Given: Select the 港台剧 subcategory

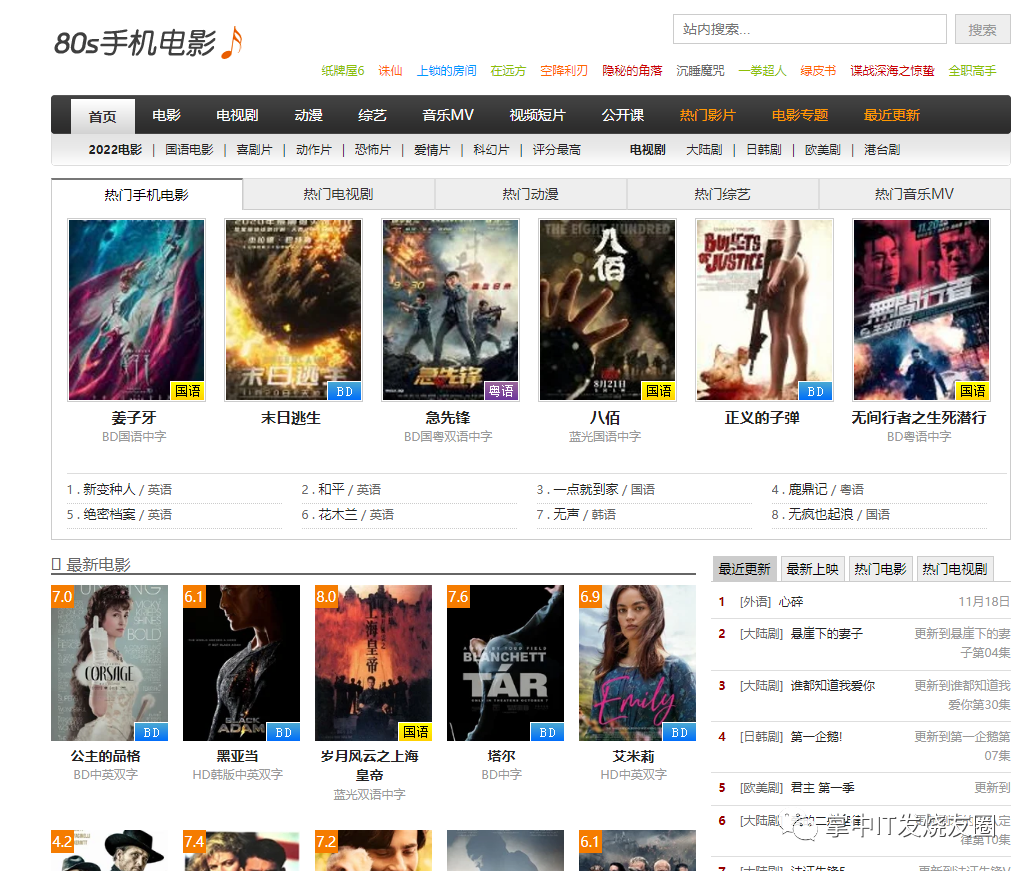Looking at the screenshot, I should (x=882, y=150).
